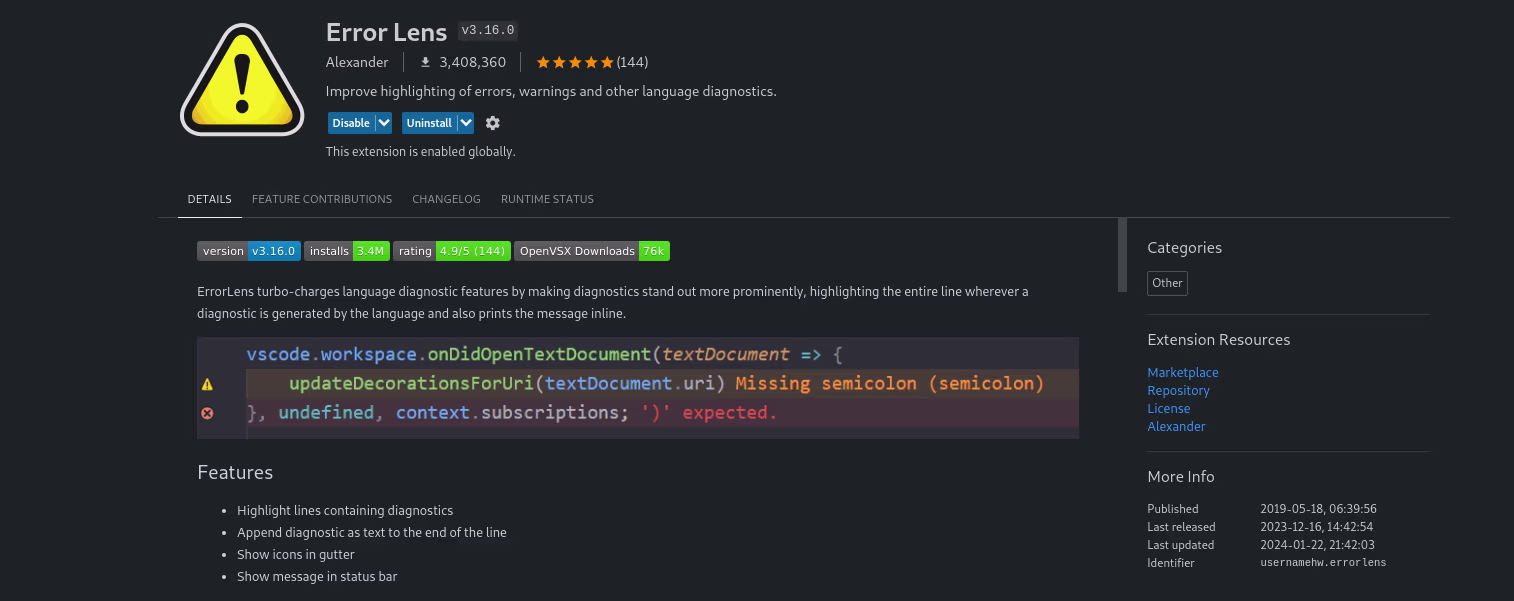Open the Disable dropdown arrow
This screenshot has width=1514, height=601.
(383, 123)
